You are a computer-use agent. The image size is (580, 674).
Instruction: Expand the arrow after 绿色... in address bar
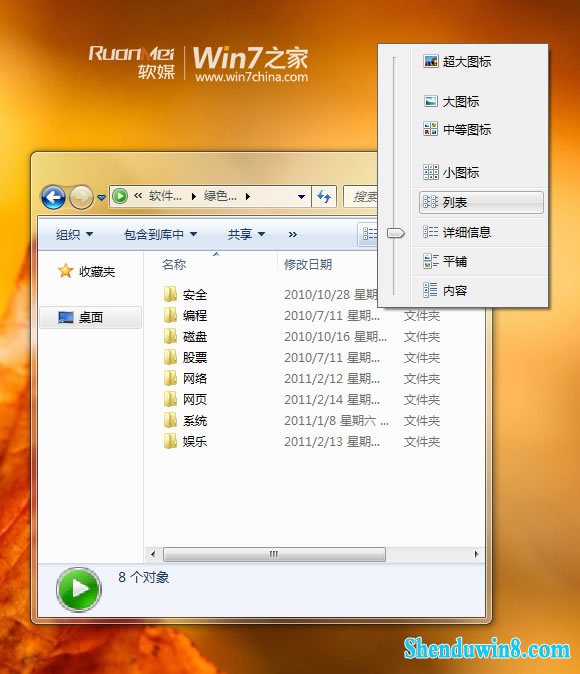coord(248,196)
